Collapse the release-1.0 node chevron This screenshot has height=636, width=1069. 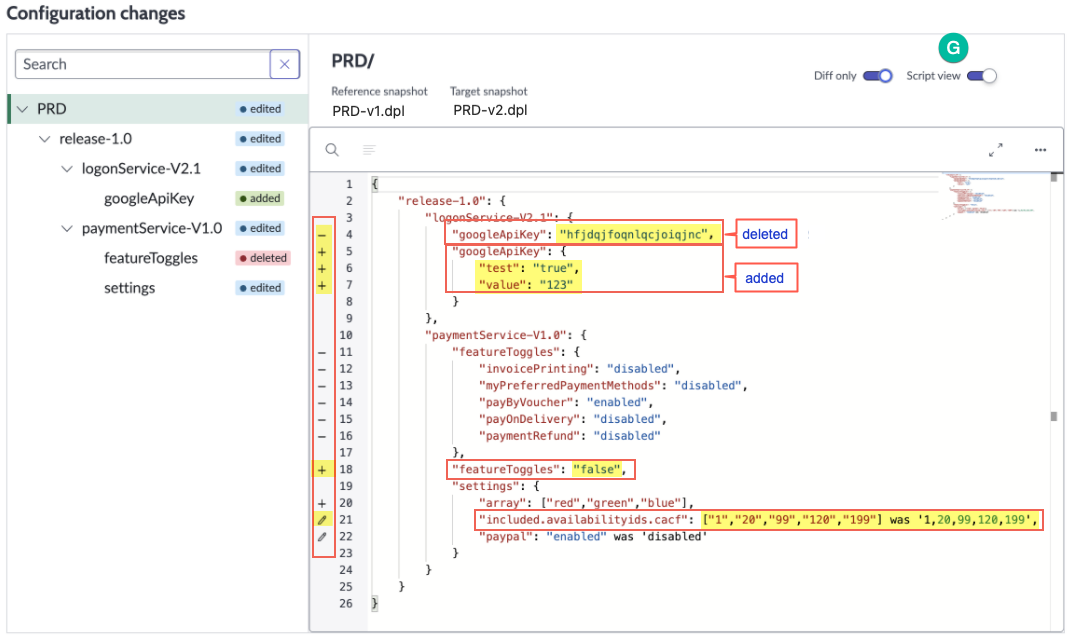44,139
